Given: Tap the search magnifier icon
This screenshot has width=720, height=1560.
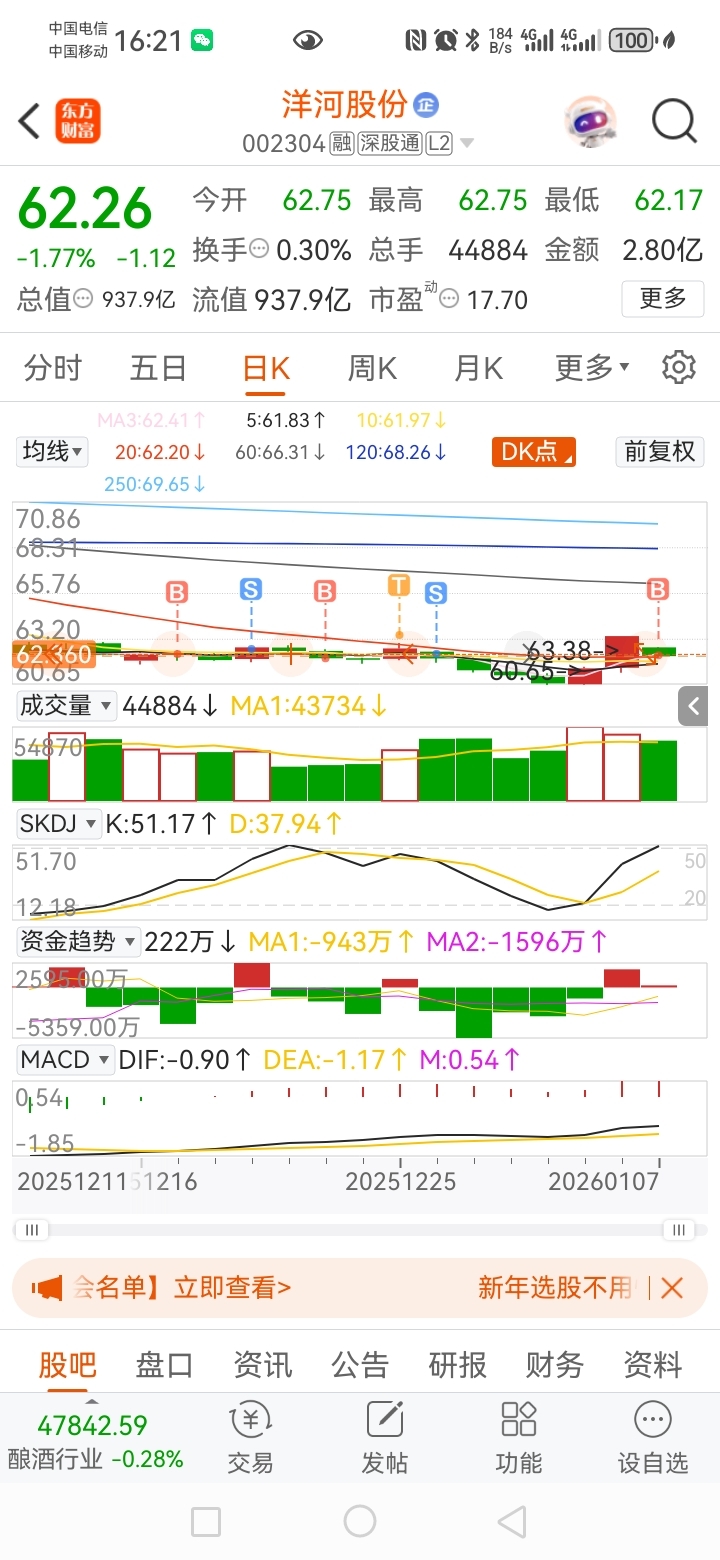Looking at the screenshot, I should (674, 121).
